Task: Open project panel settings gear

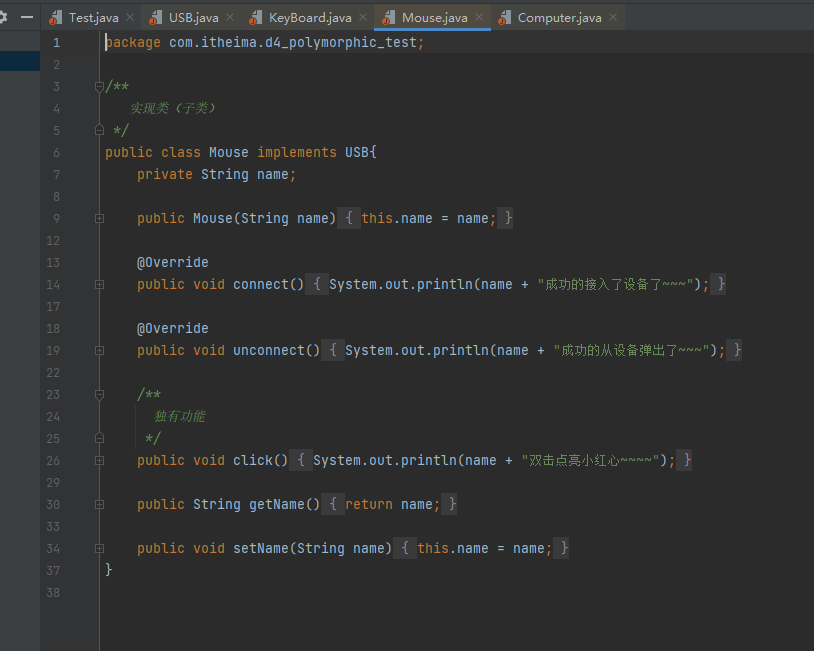Action: coord(3,18)
